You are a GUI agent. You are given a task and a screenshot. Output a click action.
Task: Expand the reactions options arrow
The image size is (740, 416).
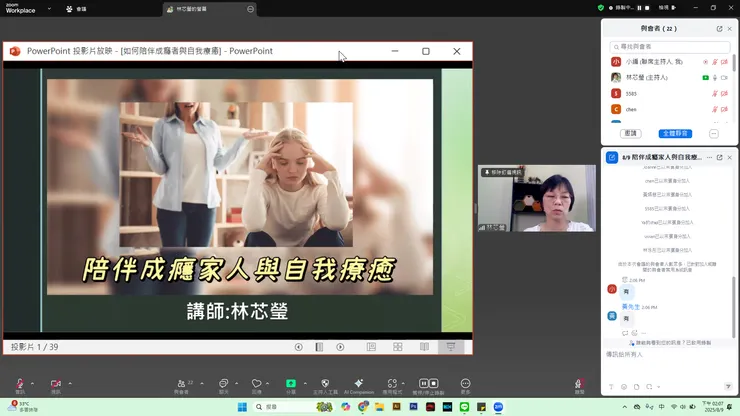pos(268,383)
